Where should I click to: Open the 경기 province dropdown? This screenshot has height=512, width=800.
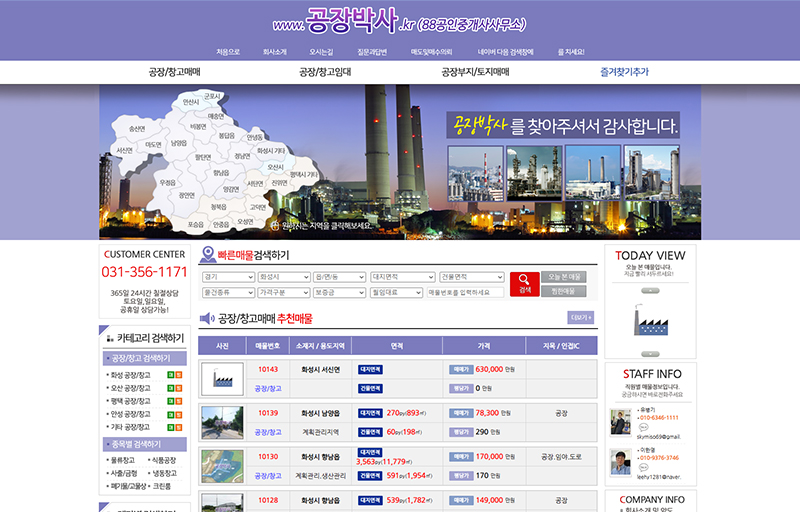tap(228, 277)
